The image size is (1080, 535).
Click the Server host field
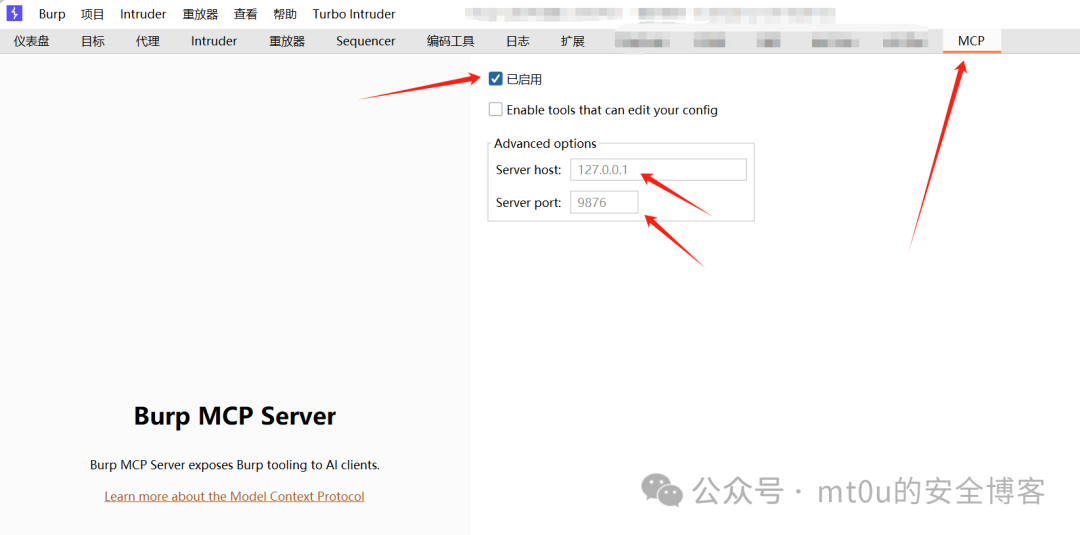(658, 169)
